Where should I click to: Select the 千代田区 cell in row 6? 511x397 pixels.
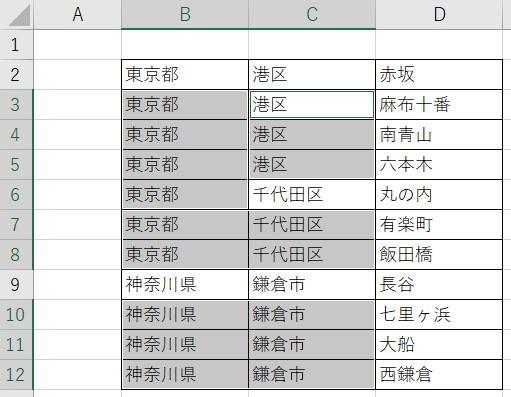click(x=312, y=195)
